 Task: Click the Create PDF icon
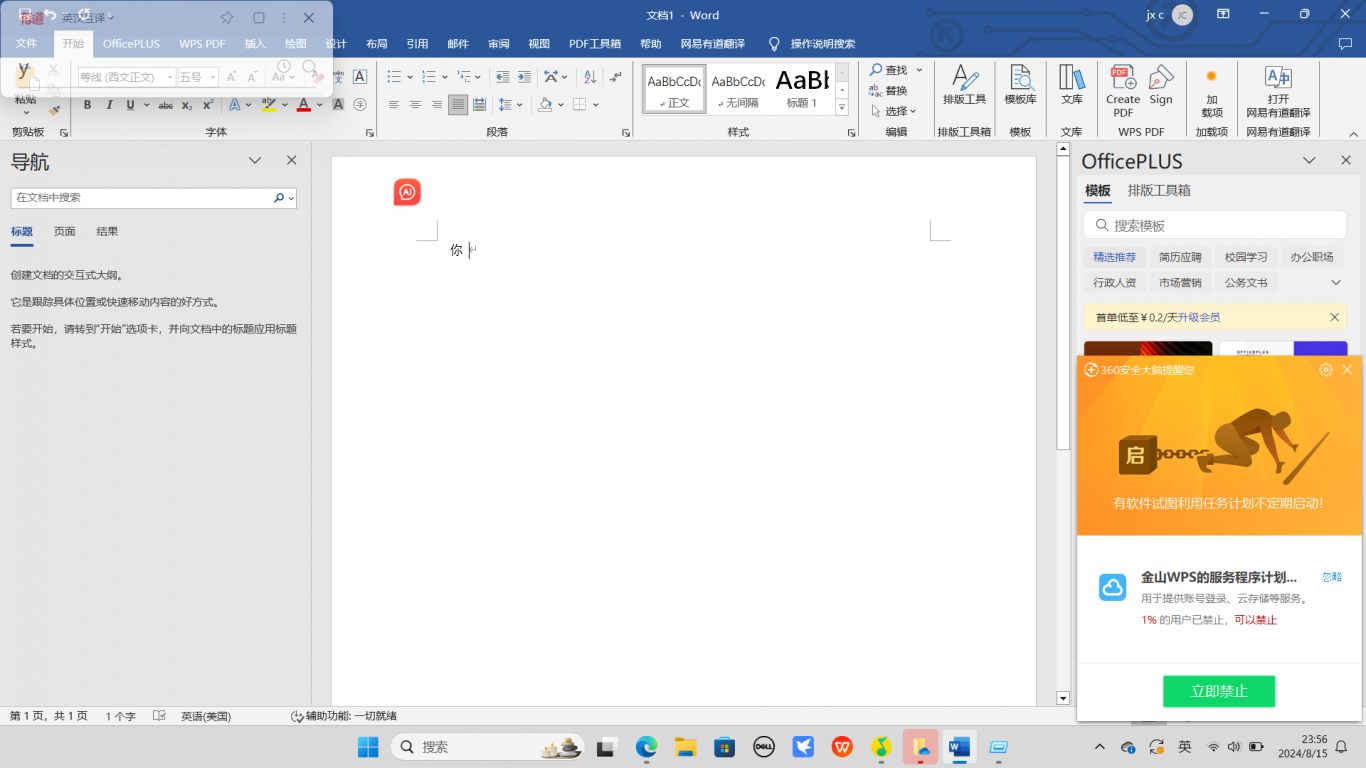(1123, 91)
